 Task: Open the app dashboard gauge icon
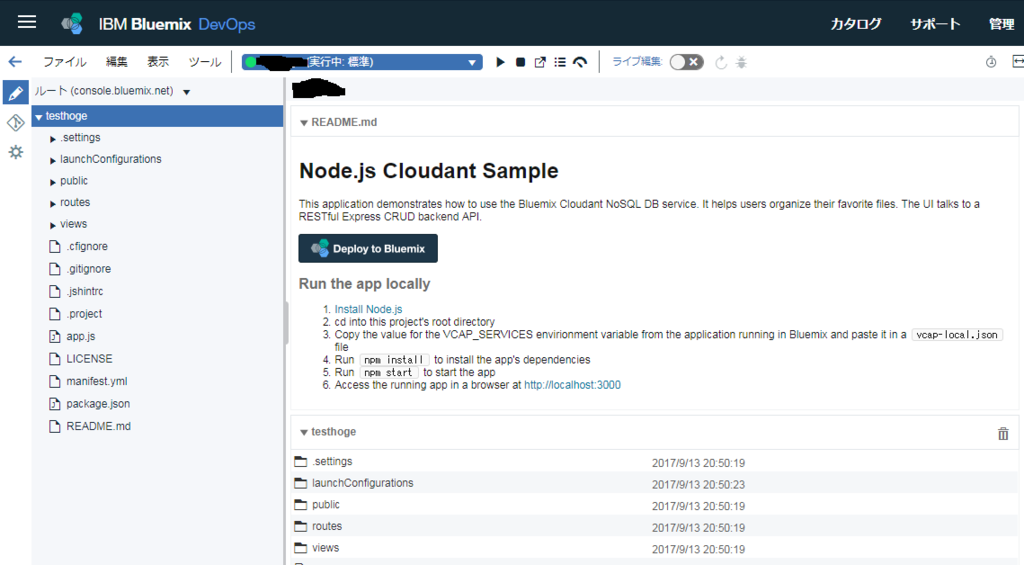tap(580, 62)
